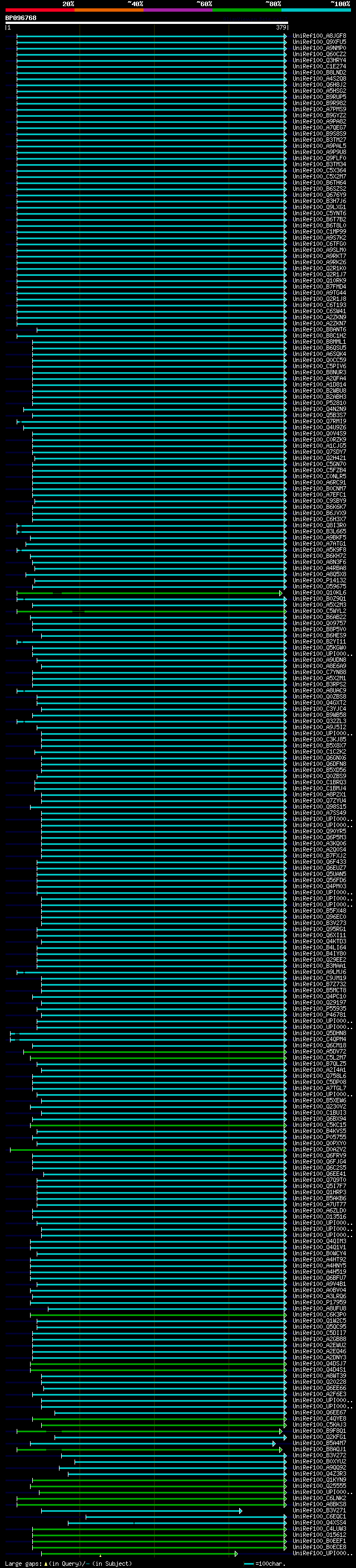Select hit label UniRef100_P05755
The width and height of the screenshot is (356, 1568).
click(x=319, y=1137)
